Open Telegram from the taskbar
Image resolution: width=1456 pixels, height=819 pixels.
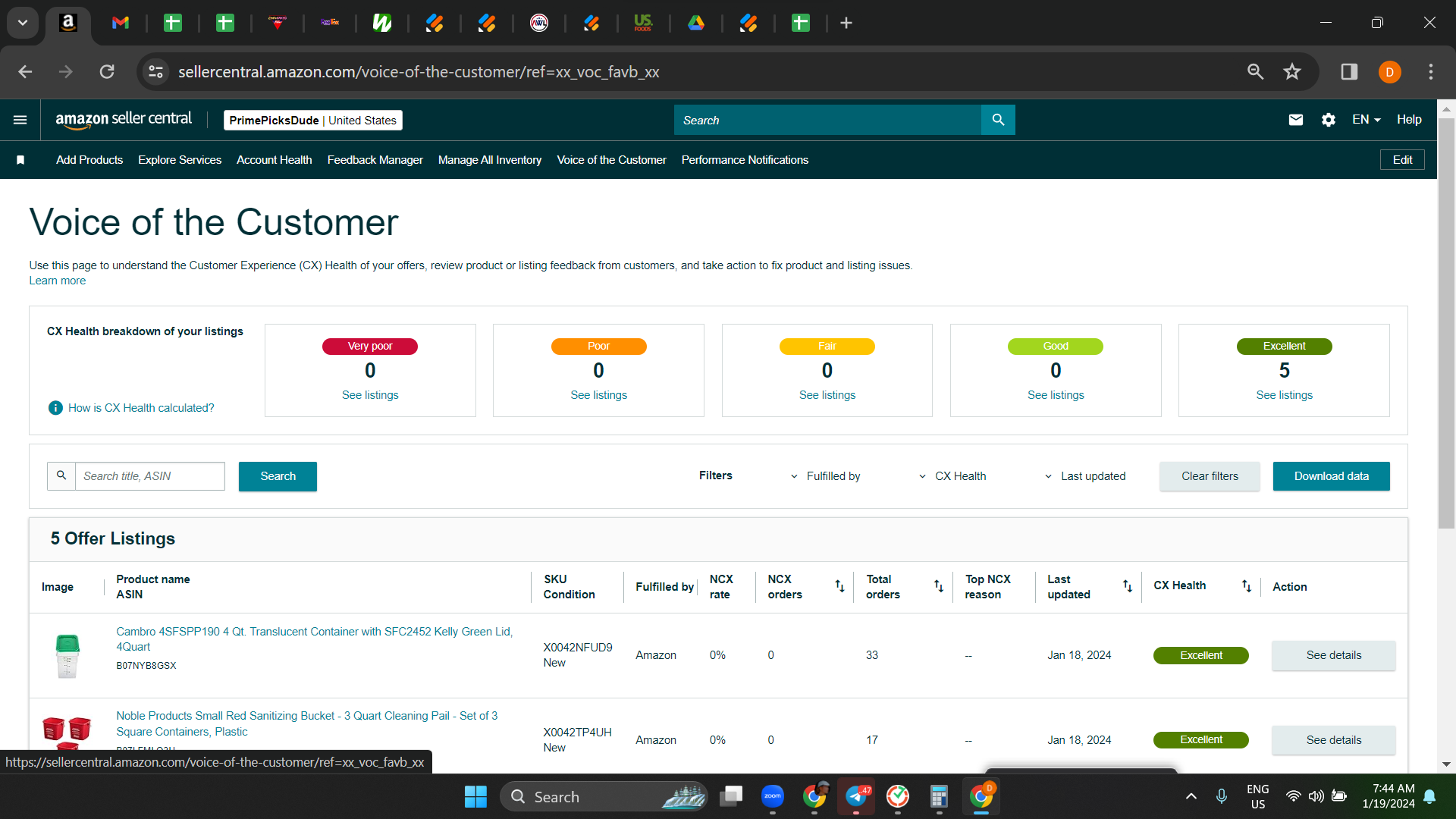[856, 796]
